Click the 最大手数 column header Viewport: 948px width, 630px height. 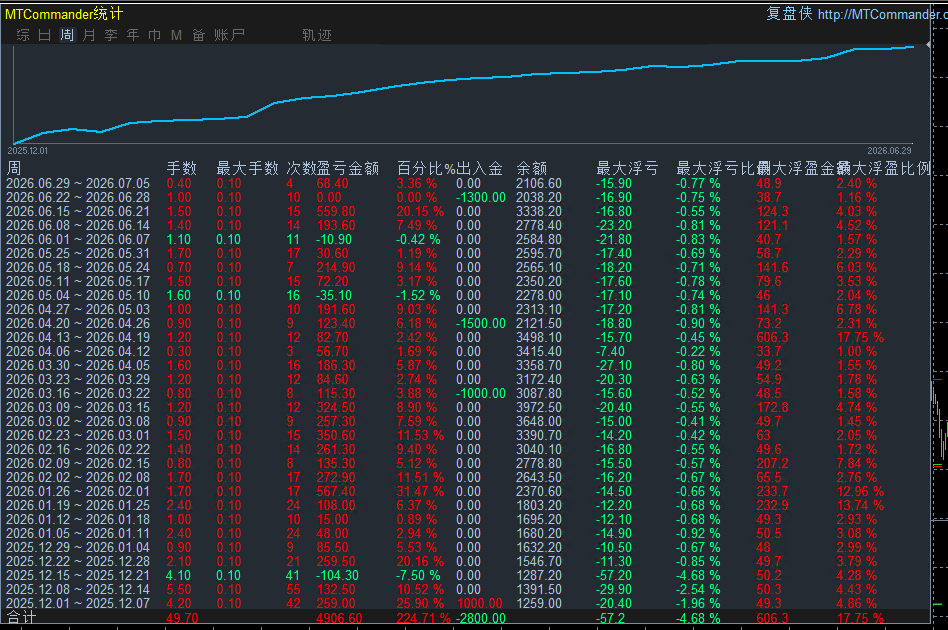(247, 168)
